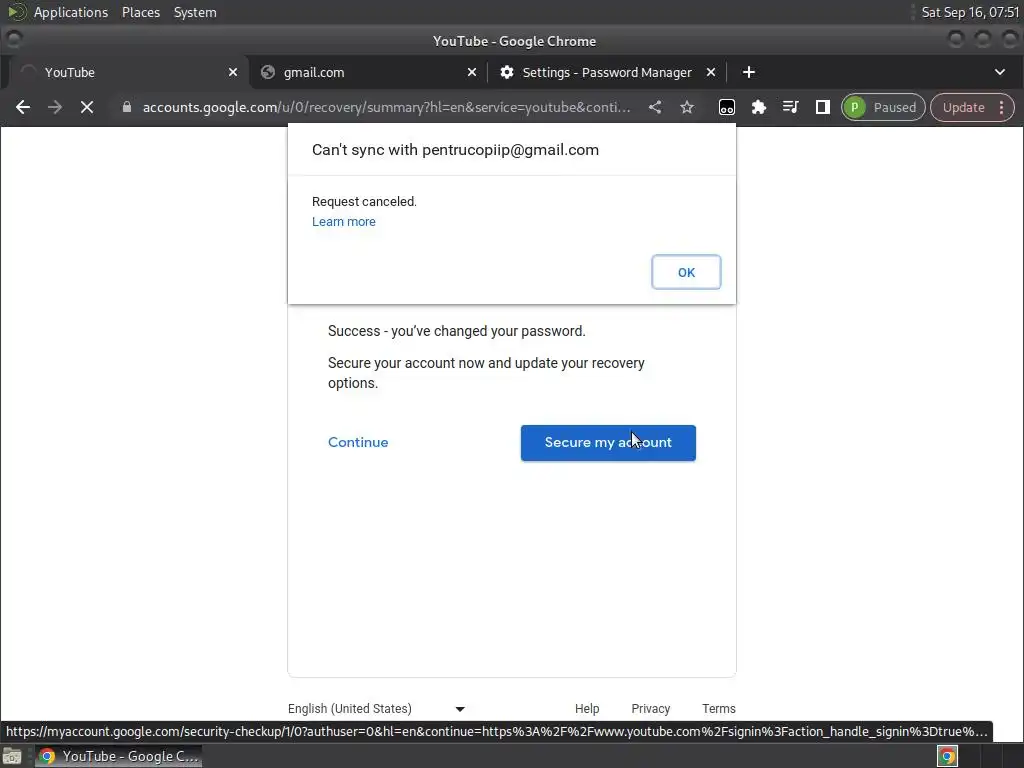Open Chrome three-dot menu
The height and width of the screenshot is (768, 1024).
point(1002,107)
